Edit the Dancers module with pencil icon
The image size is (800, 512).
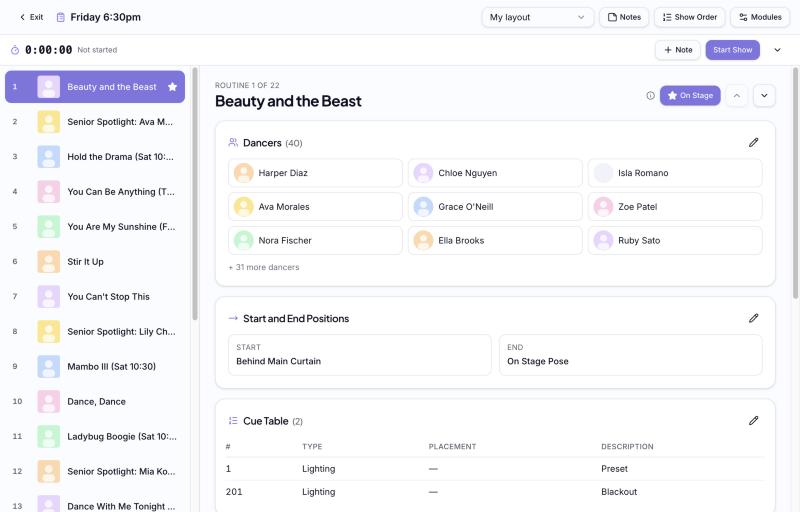pos(753,143)
